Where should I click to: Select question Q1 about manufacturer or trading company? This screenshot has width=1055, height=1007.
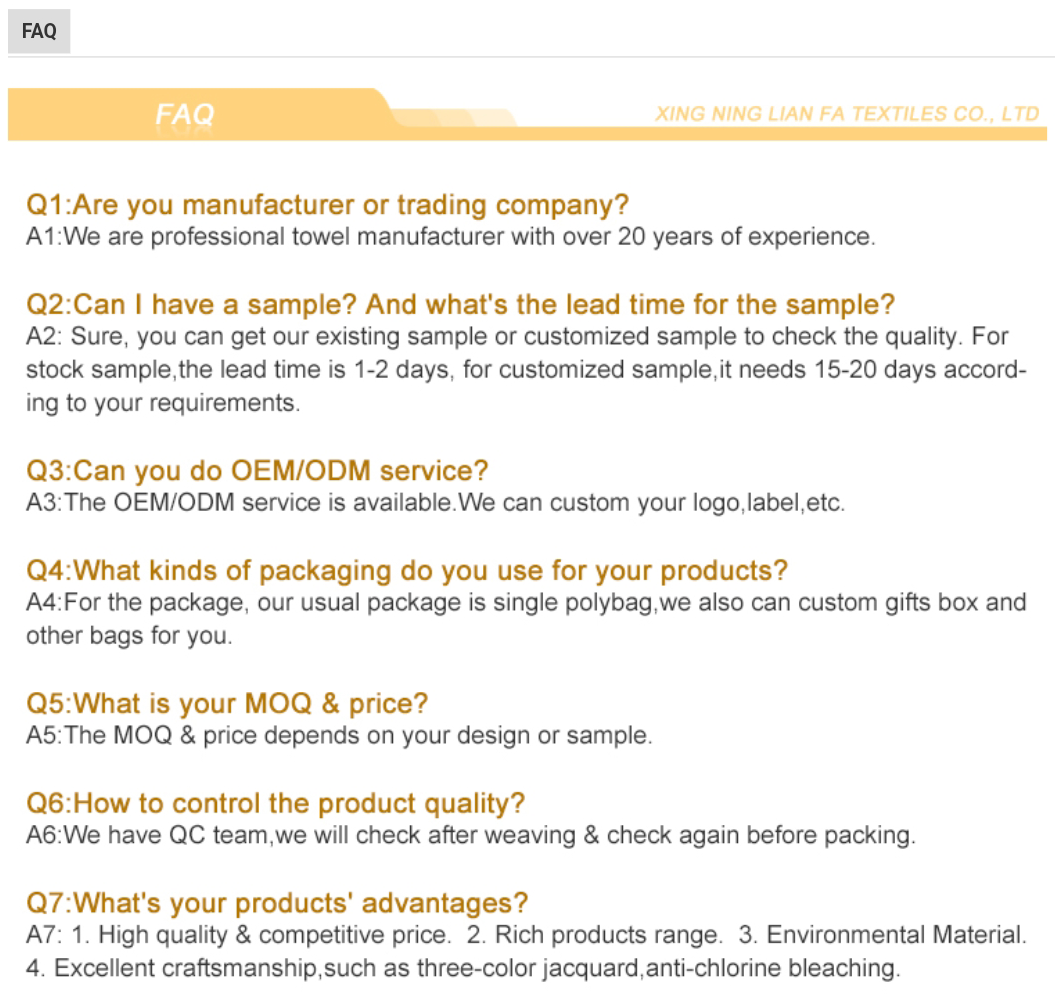click(x=327, y=205)
